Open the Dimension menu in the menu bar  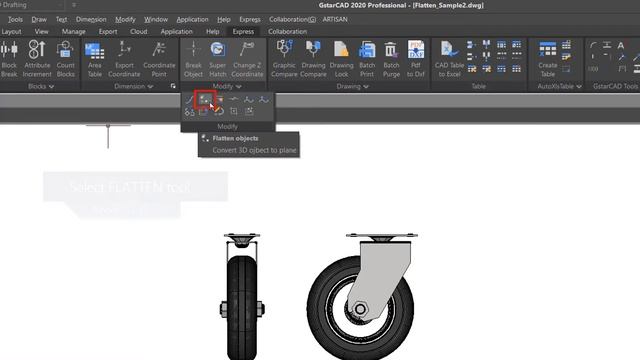click(91, 19)
